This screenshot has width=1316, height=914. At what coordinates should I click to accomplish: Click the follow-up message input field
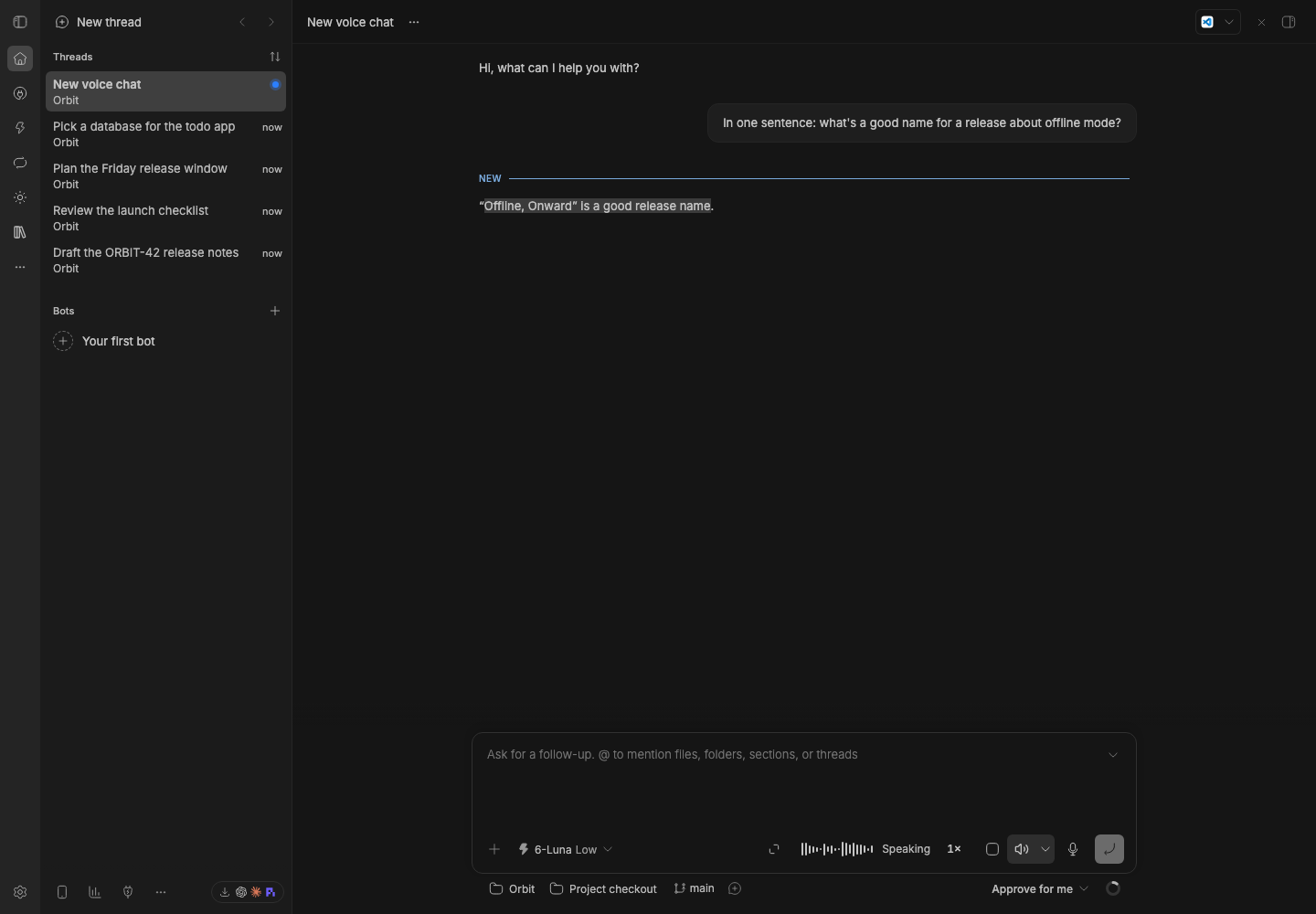[x=793, y=755]
